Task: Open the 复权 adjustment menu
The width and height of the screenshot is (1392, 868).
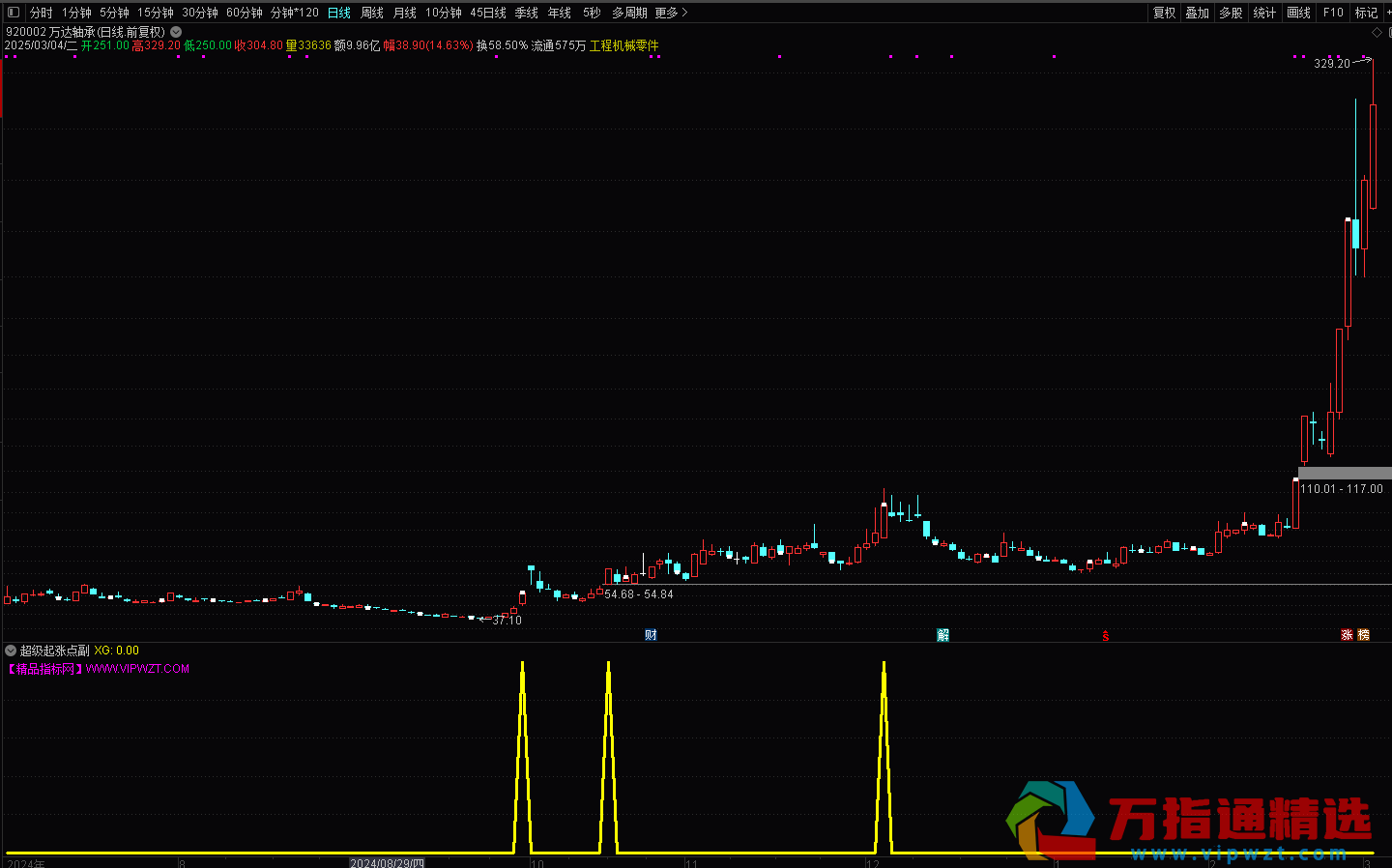Action: [x=1165, y=13]
